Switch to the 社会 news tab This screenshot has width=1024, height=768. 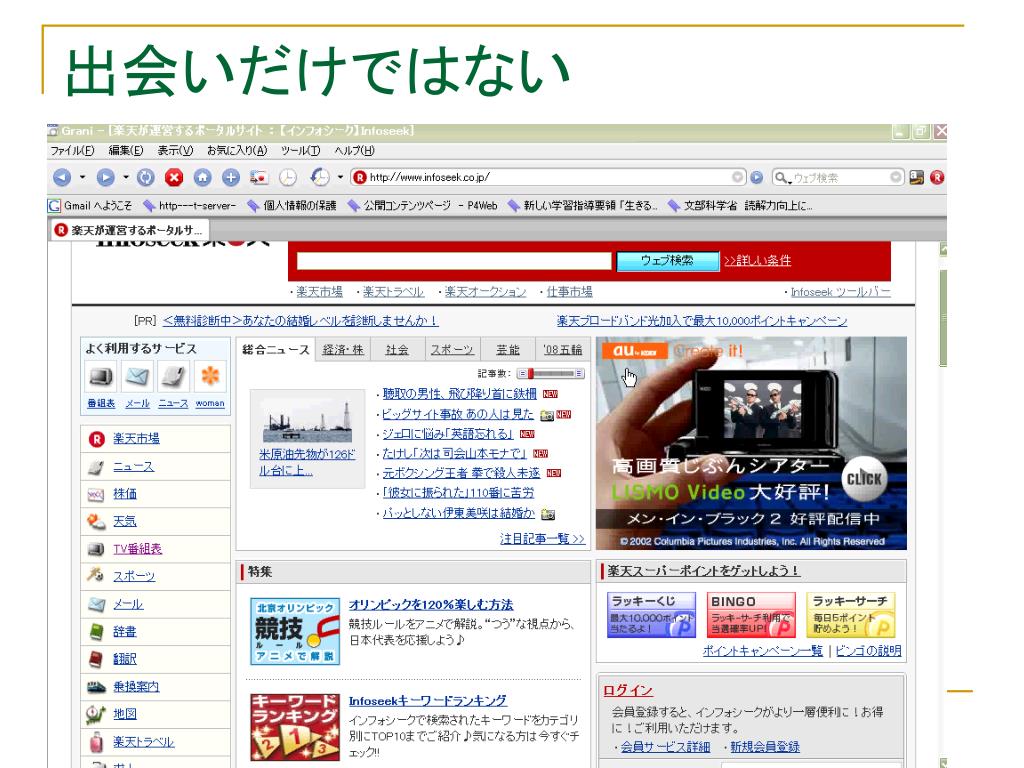pyautogui.click(x=396, y=350)
